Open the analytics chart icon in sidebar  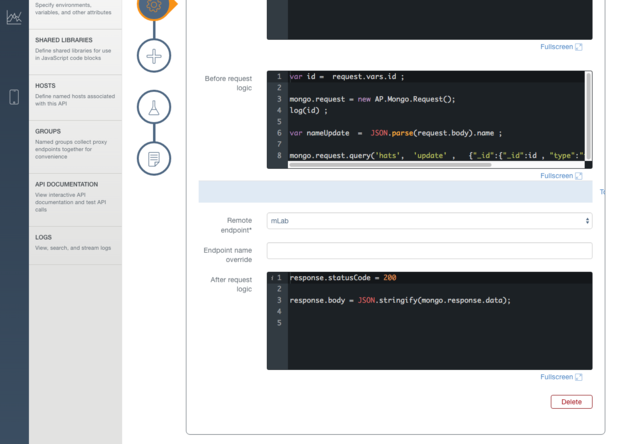[x=14, y=18]
